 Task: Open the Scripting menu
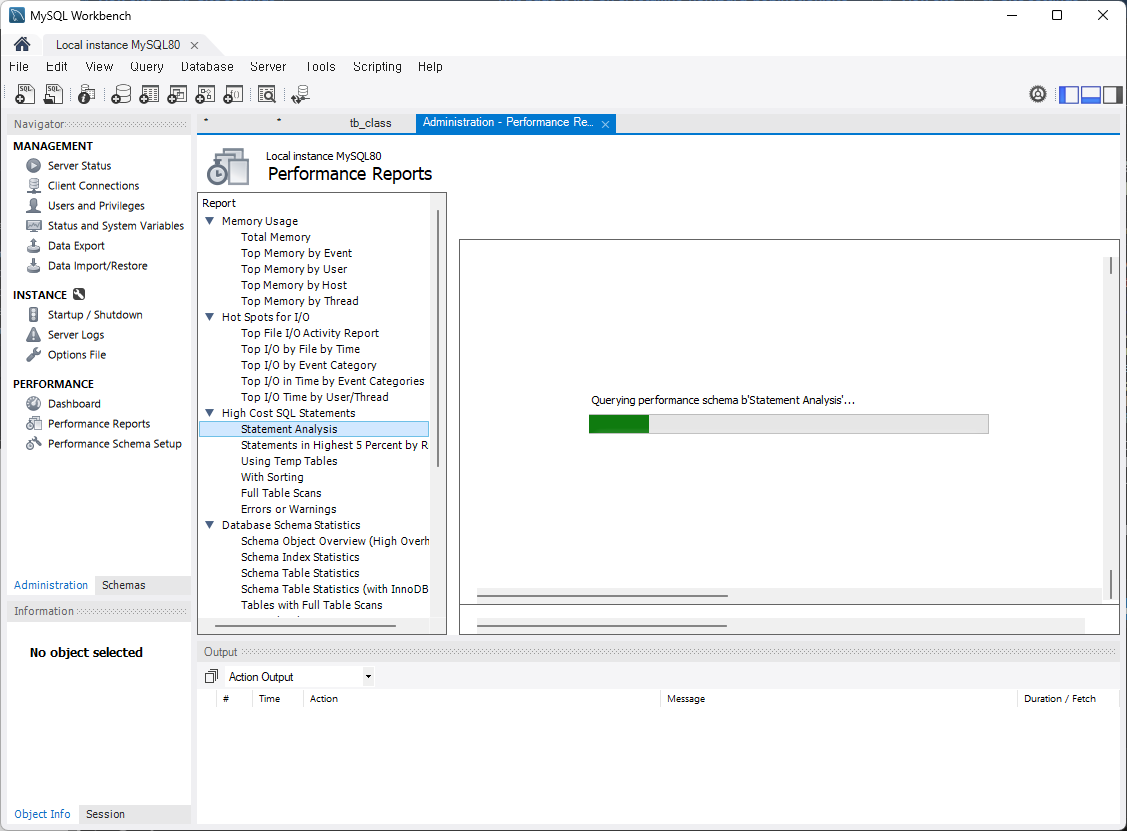(377, 67)
